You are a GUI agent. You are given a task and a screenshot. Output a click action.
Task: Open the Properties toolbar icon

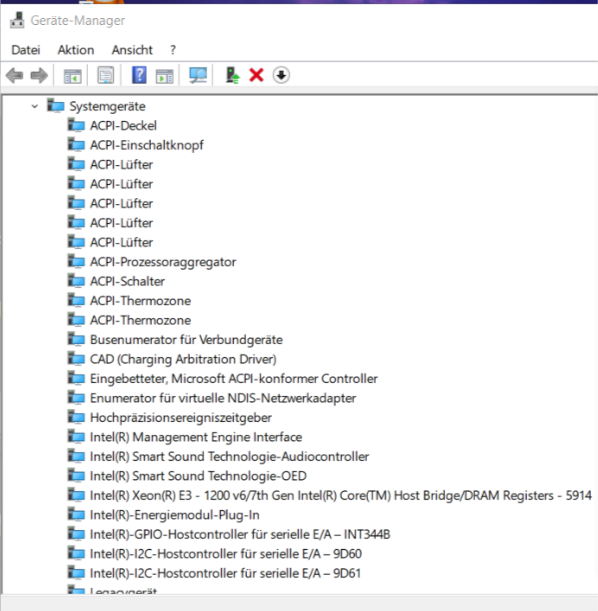pos(106,75)
